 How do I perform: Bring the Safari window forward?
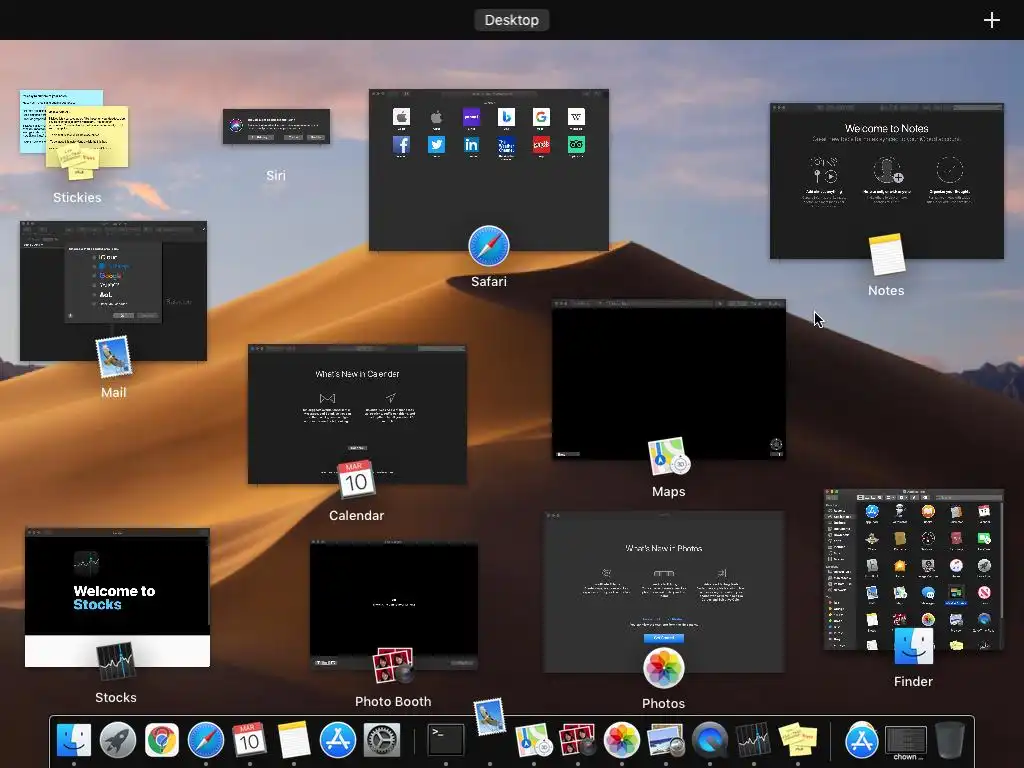click(x=488, y=170)
